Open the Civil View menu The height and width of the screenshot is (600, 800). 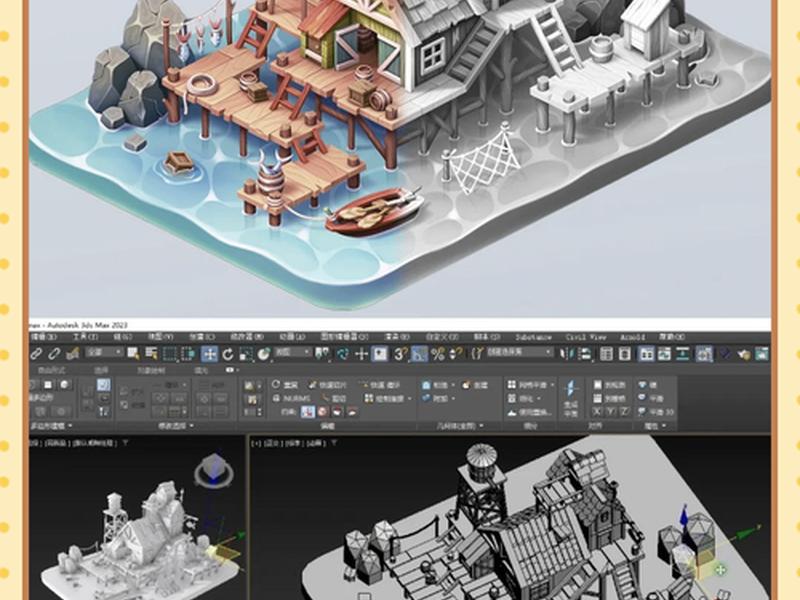click(x=586, y=337)
